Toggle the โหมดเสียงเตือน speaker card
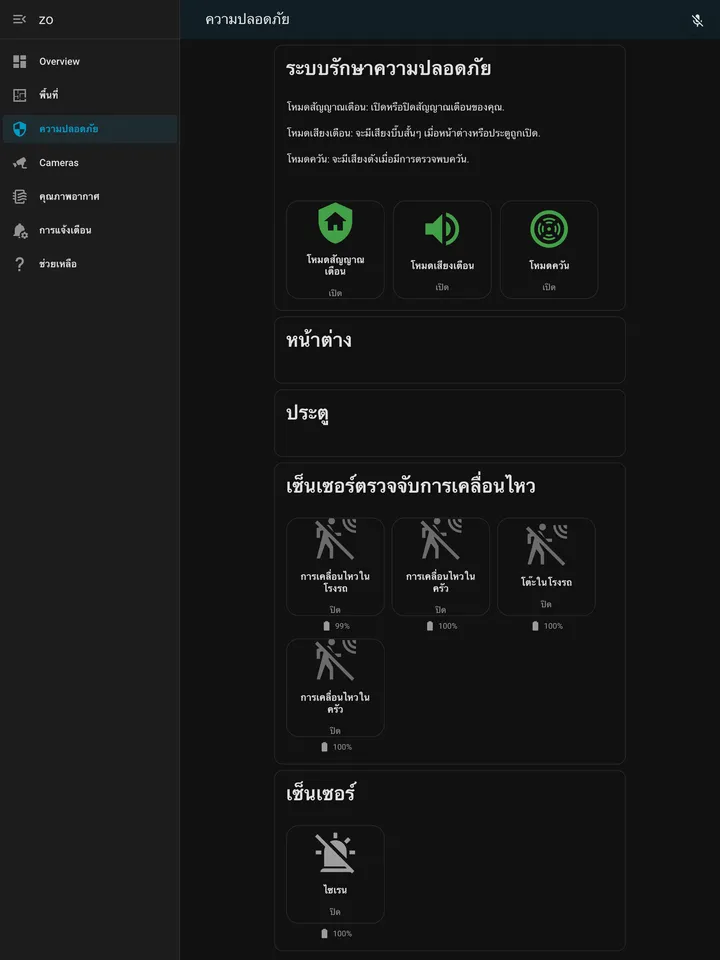Screen dimensions: 720x960 coord(442,250)
